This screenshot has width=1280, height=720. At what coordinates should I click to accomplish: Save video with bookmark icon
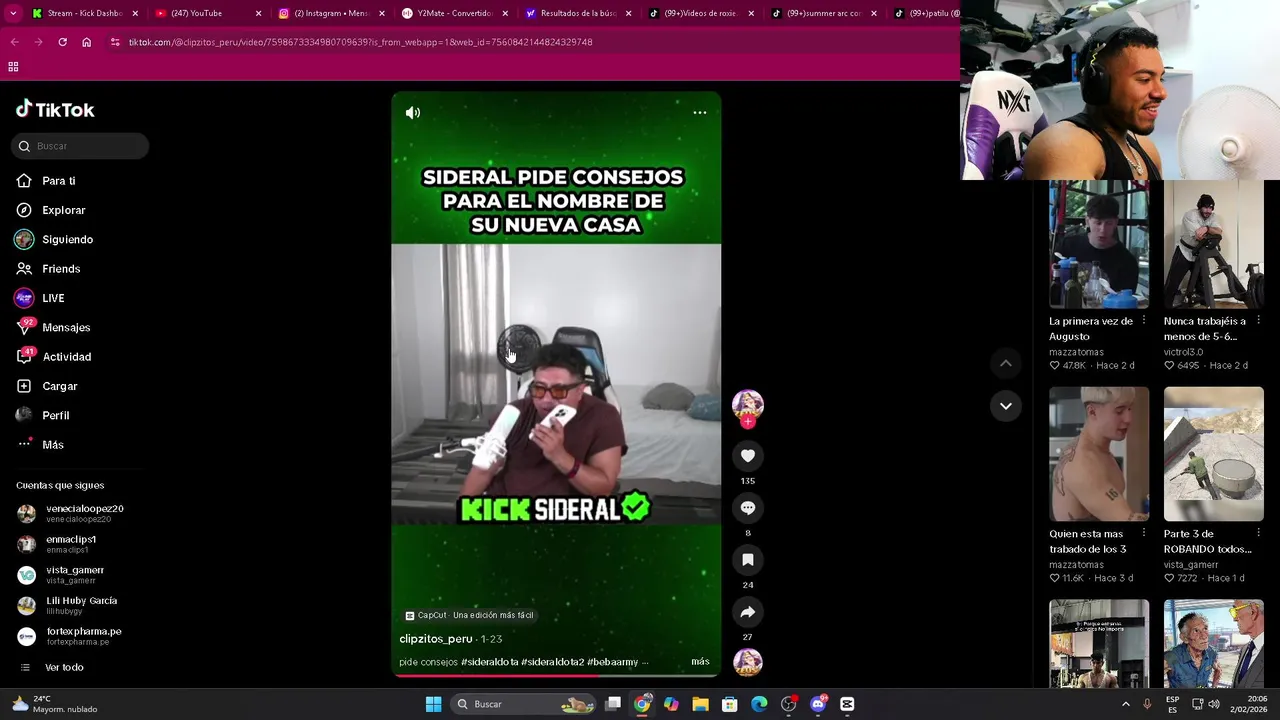tap(747, 560)
